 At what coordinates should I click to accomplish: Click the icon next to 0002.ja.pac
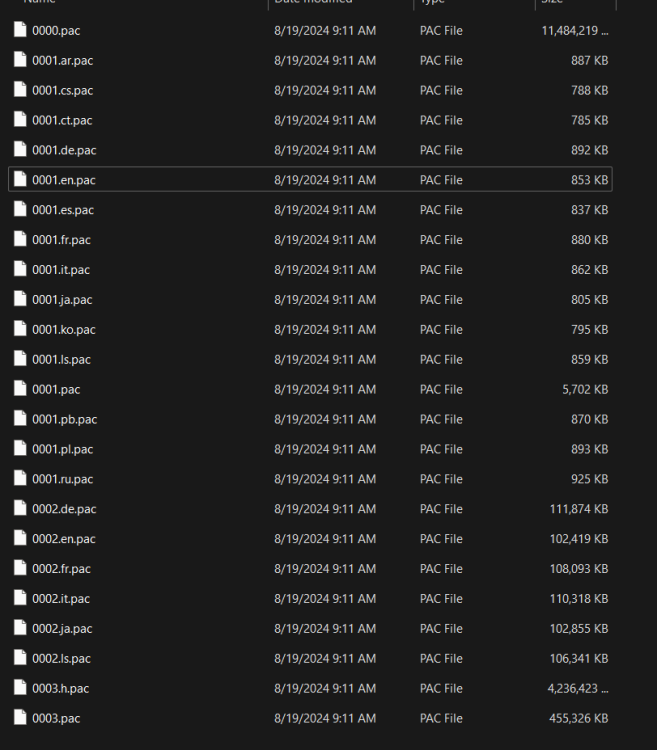[20, 628]
